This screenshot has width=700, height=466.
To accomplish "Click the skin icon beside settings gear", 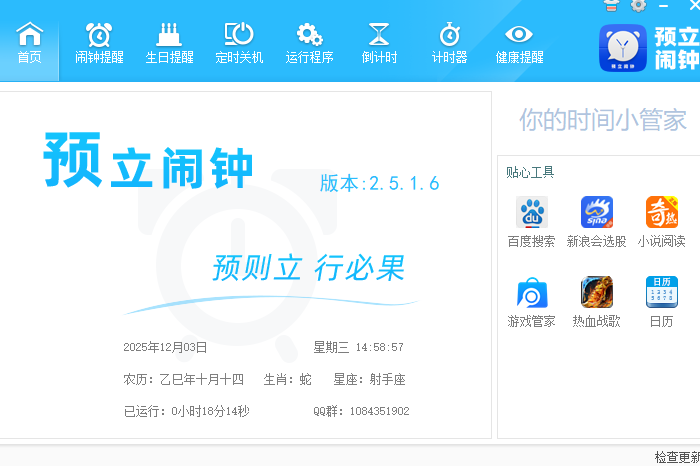I will (x=612, y=6).
